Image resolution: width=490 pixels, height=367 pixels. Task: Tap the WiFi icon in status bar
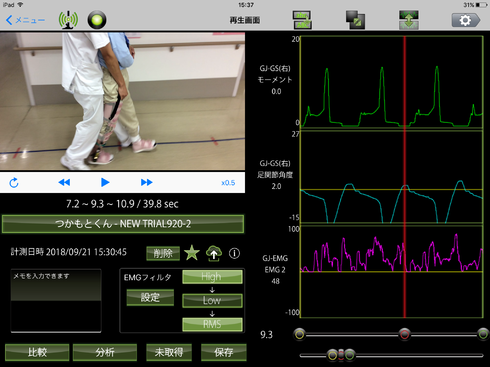20,5
